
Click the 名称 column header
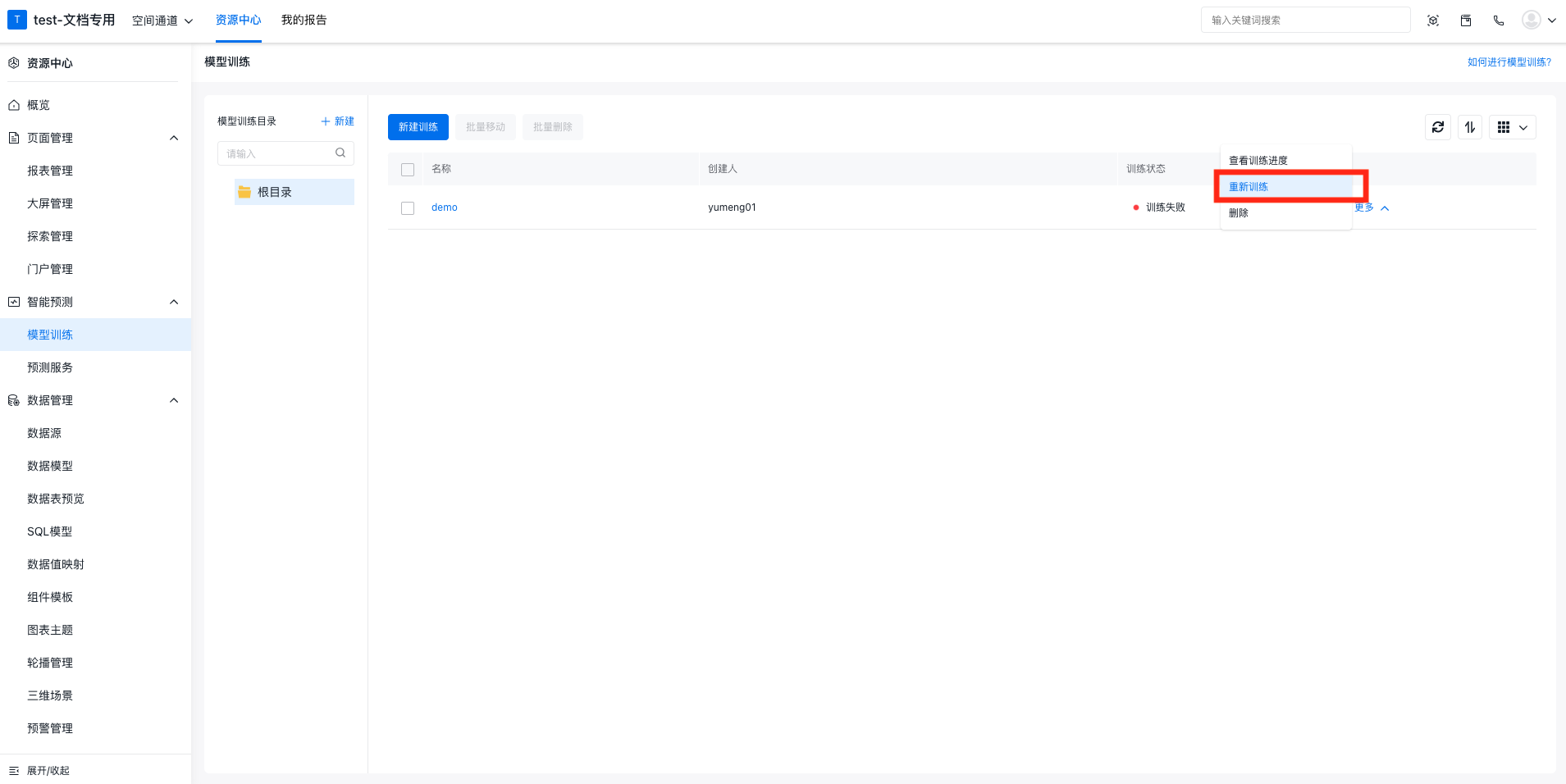[x=441, y=169]
